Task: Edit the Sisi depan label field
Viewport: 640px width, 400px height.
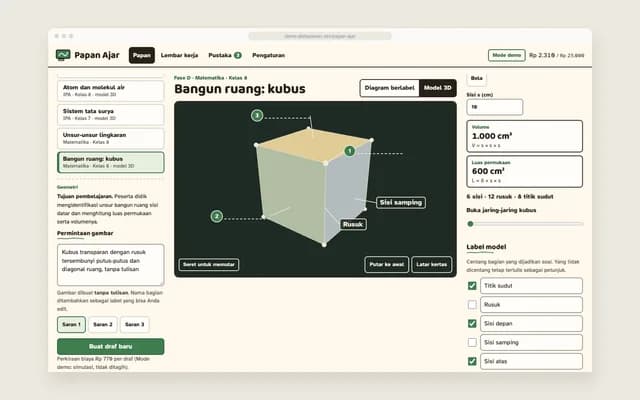Action: pyautogui.click(x=531, y=323)
